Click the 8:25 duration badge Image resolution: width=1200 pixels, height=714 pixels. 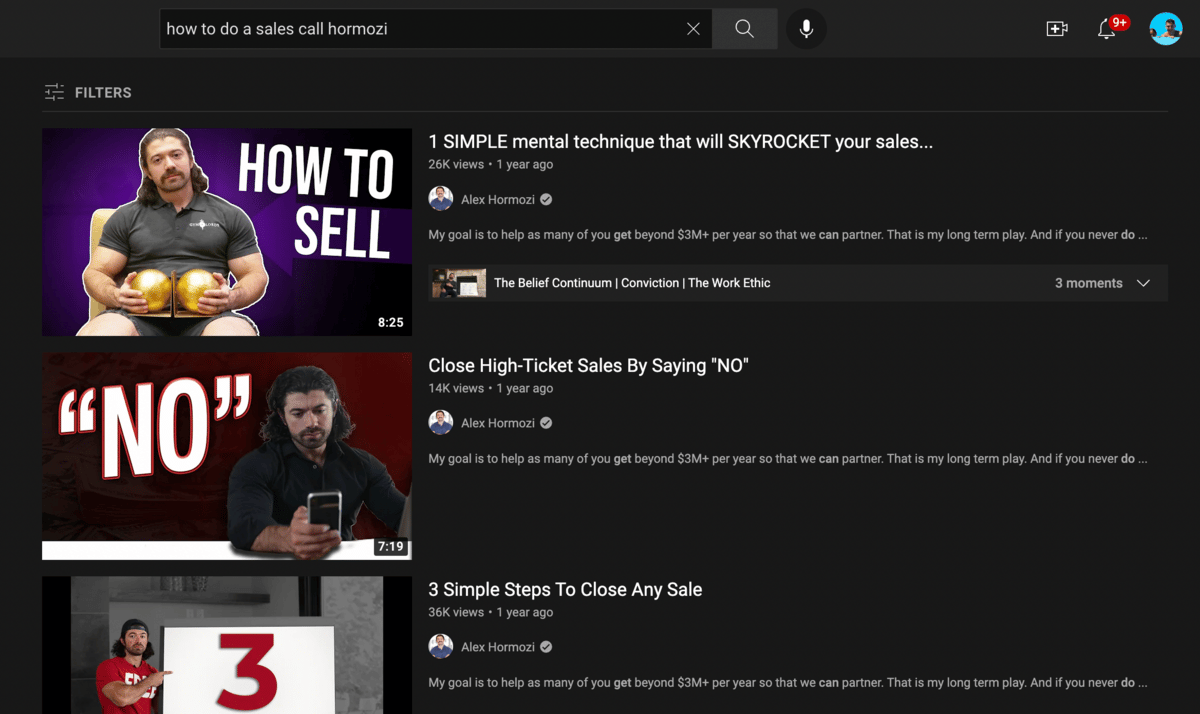[x=390, y=322]
